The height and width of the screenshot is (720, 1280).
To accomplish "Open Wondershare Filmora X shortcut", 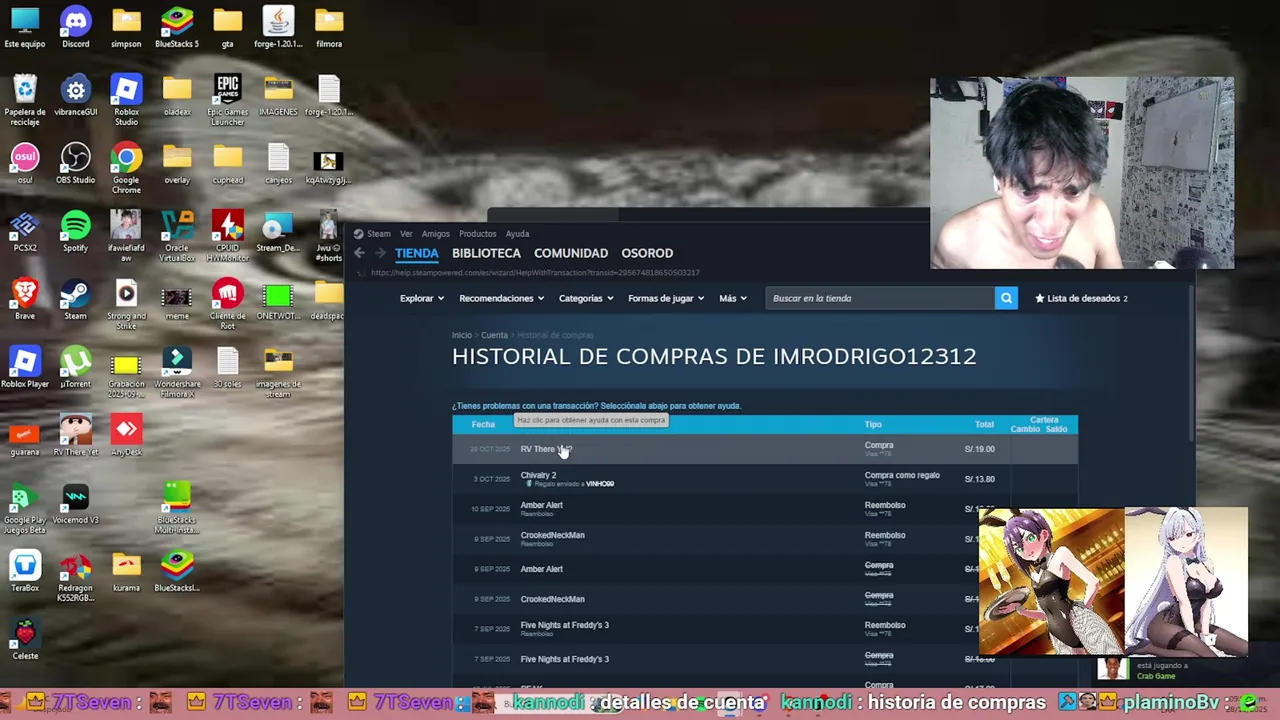I will (177, 372).
